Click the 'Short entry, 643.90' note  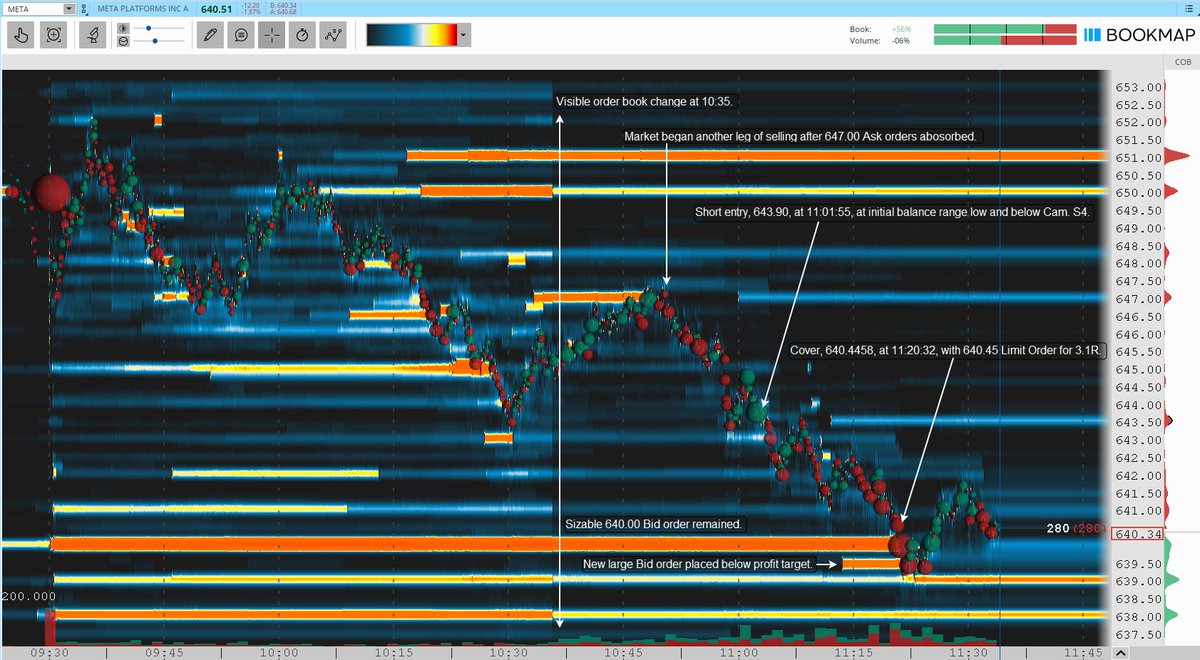(894, 212)
